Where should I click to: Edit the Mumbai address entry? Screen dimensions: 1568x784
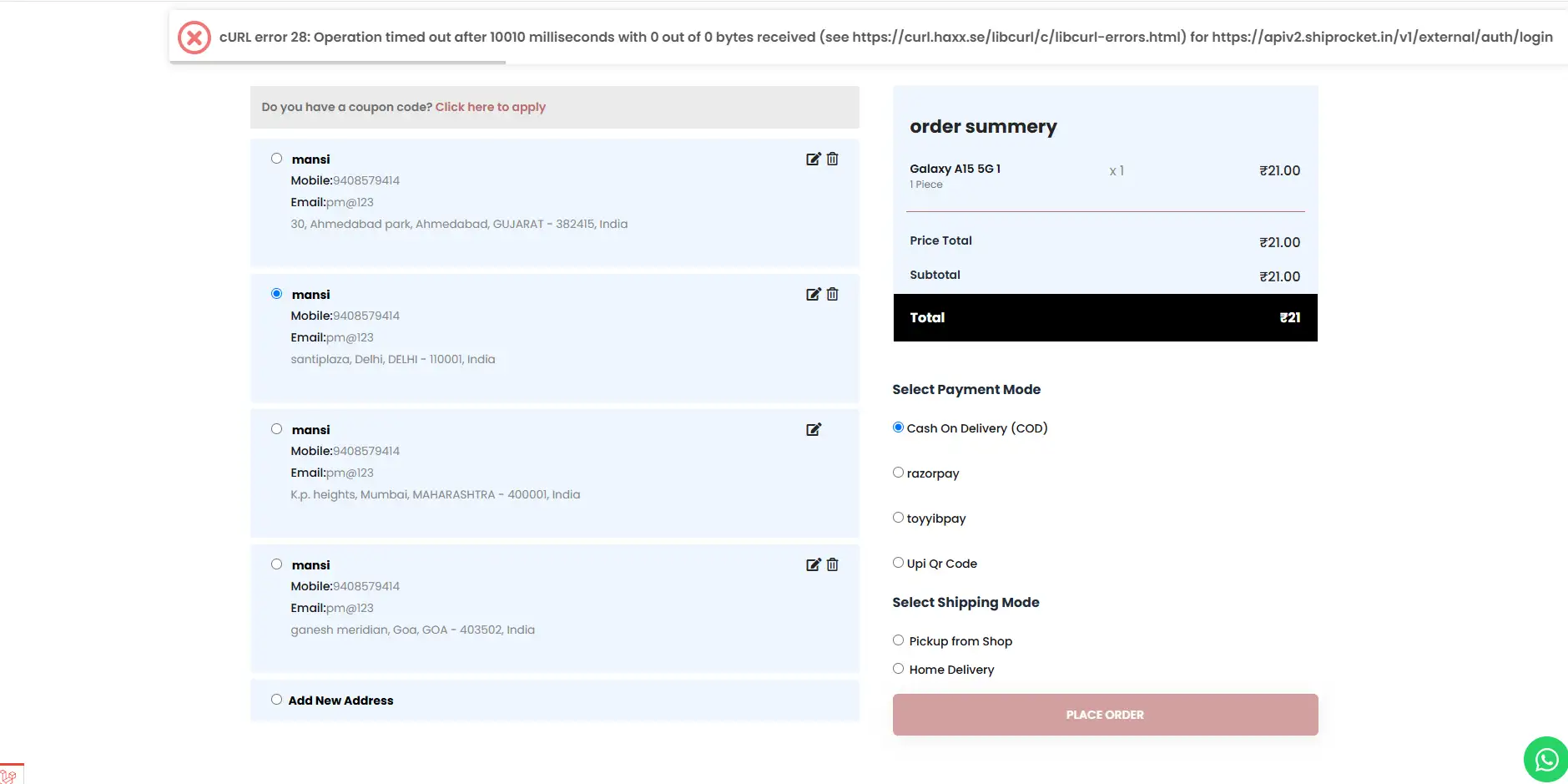[x=813, y=429]
